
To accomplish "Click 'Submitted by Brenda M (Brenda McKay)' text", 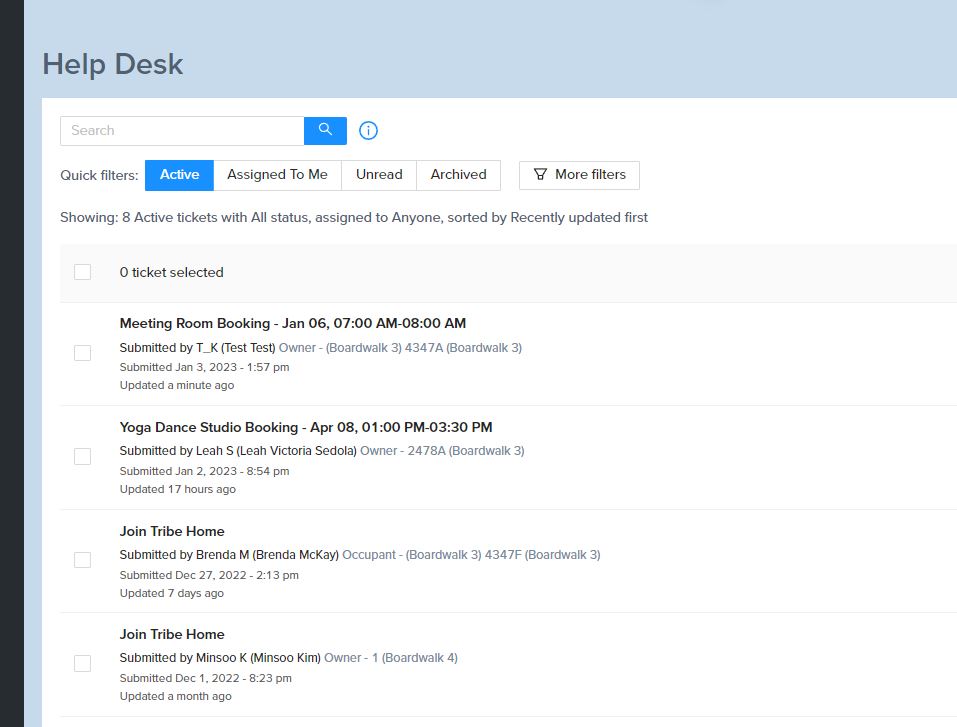I will pos(229,555).
